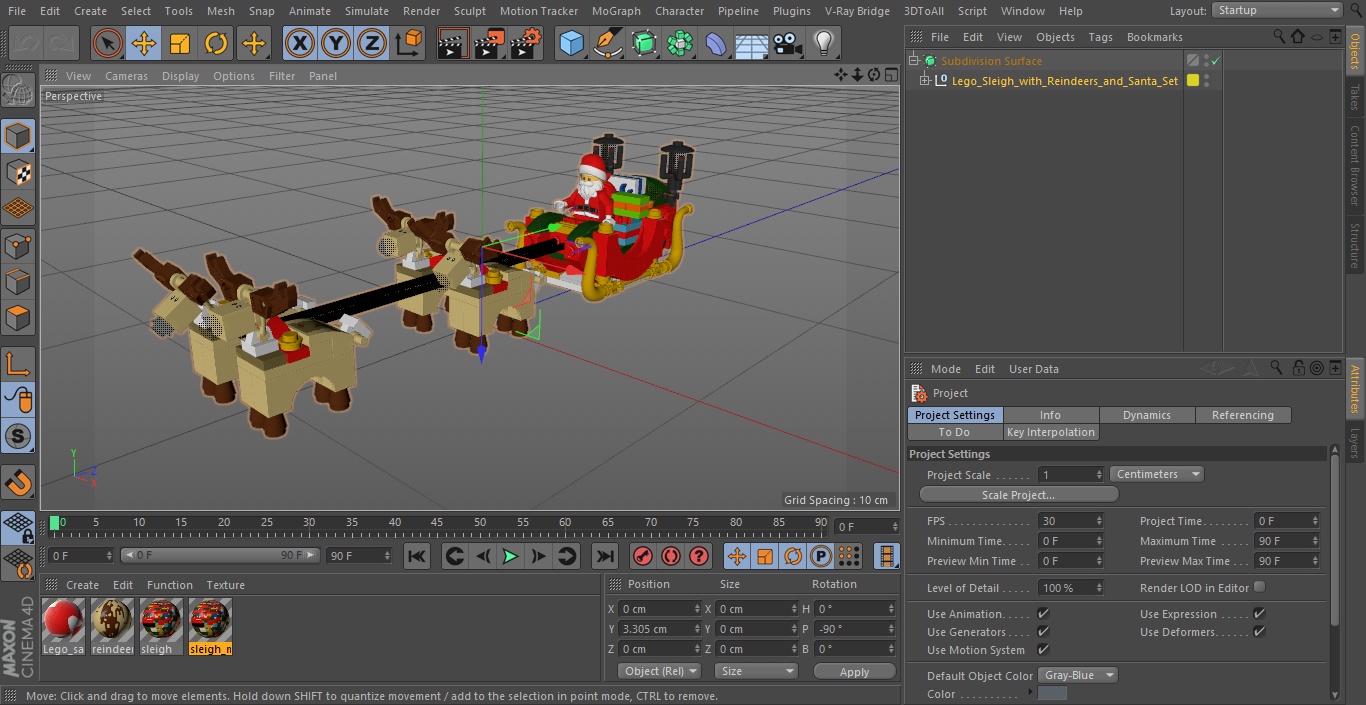
Task: Open the To Do tab
Action: [x=954, y=432]
